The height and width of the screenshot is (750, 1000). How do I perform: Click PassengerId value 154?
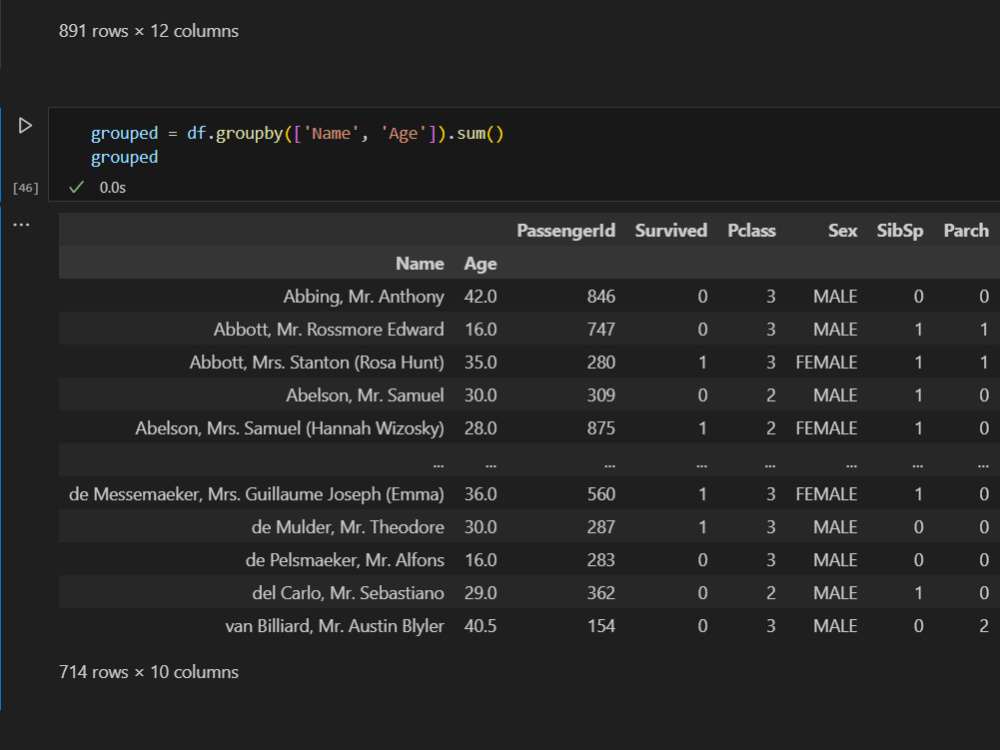601,626
